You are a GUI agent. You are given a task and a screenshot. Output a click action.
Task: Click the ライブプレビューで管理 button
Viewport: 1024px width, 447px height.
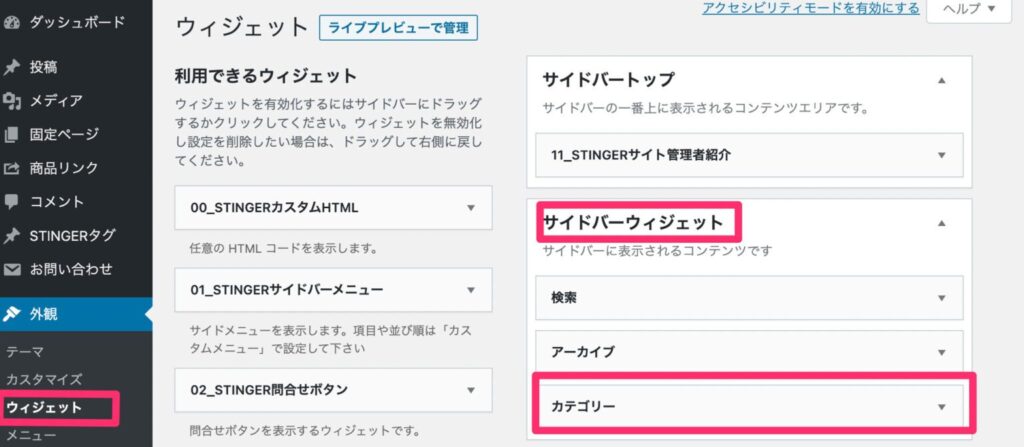point(398,28)
